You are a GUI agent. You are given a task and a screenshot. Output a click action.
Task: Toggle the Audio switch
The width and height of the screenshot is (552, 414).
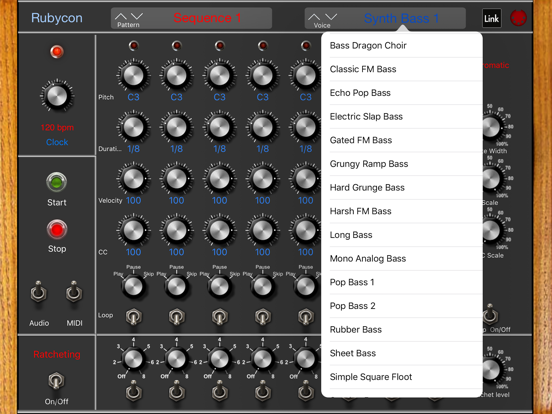pos(38,293)
